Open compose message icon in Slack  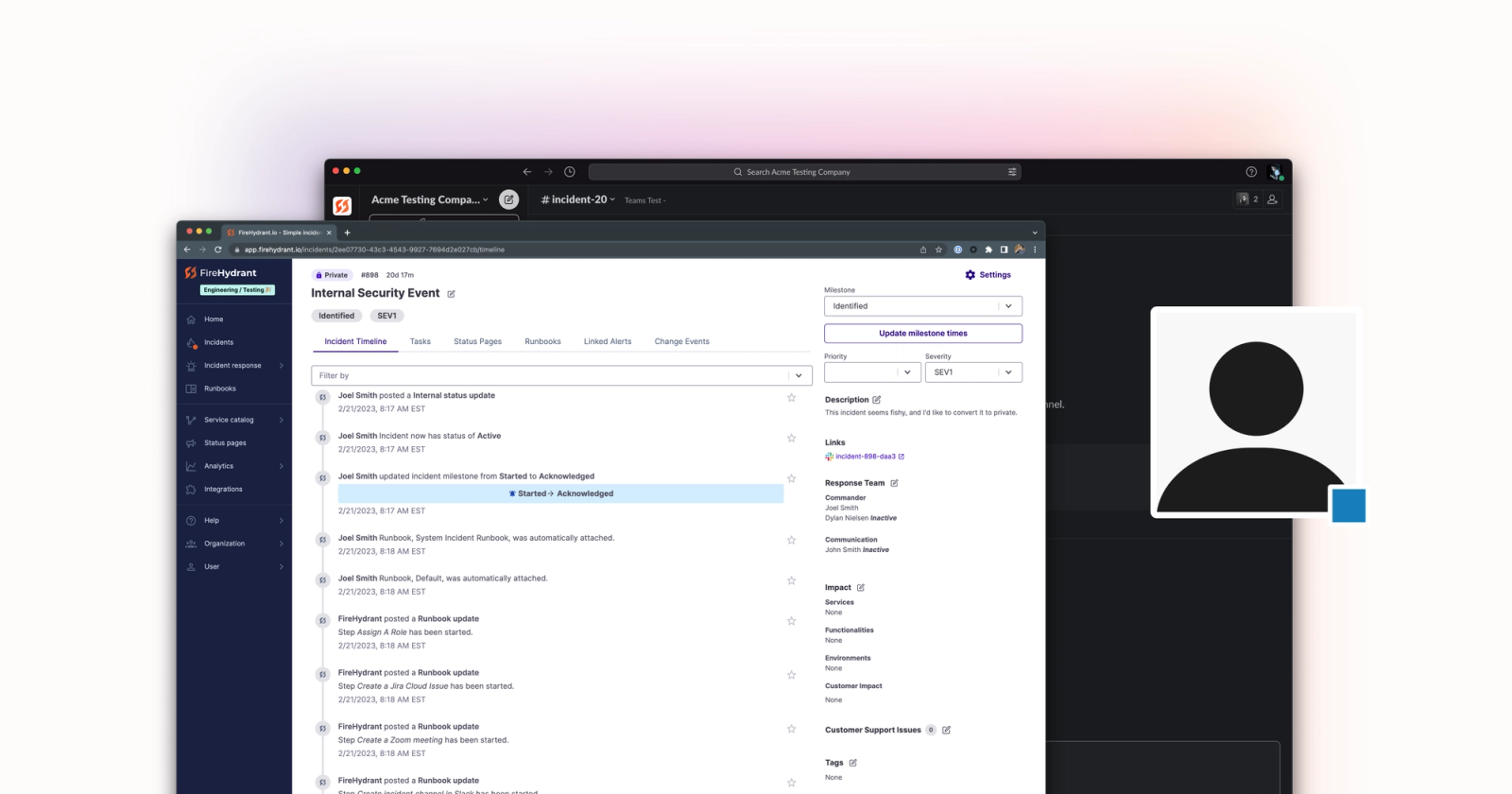[508, 199]
